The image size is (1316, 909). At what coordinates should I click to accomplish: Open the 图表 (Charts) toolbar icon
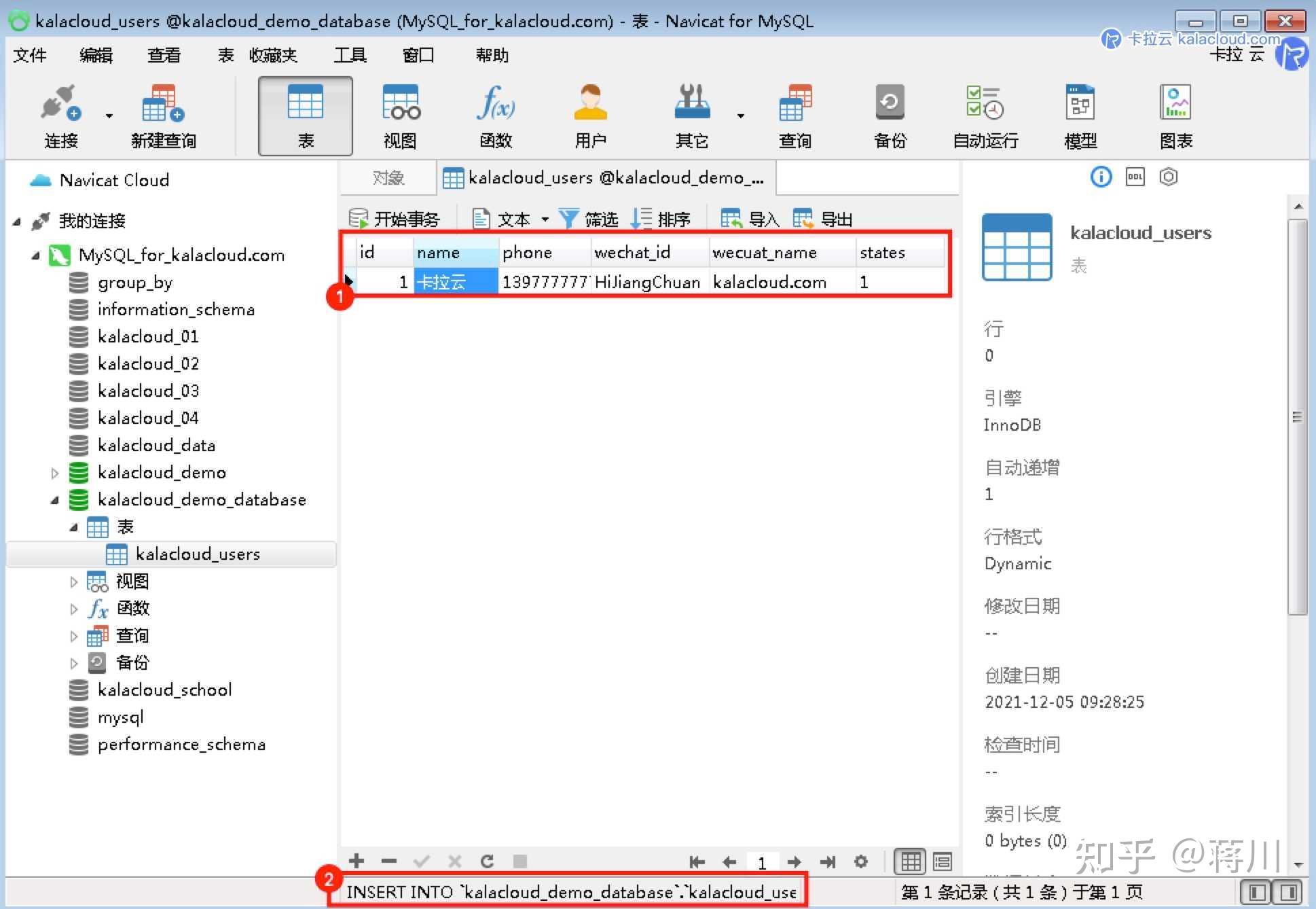(x=1175, y=115)
